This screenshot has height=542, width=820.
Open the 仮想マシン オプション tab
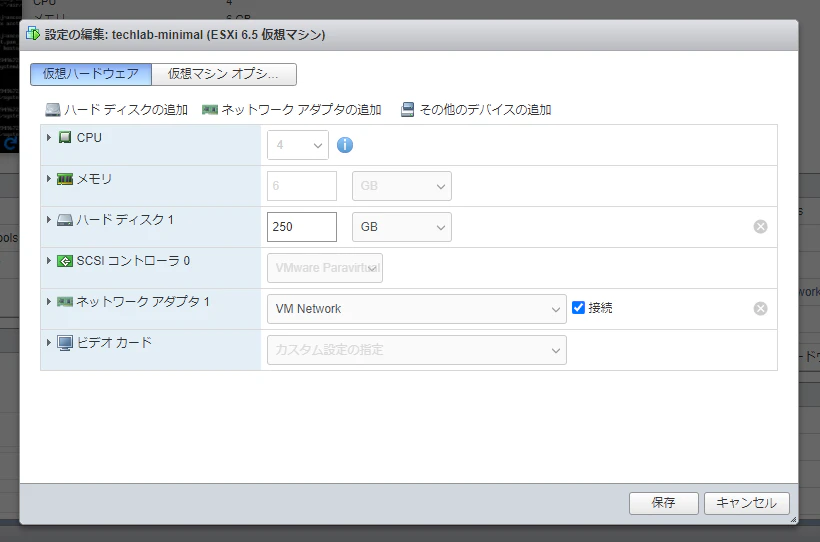224,74
